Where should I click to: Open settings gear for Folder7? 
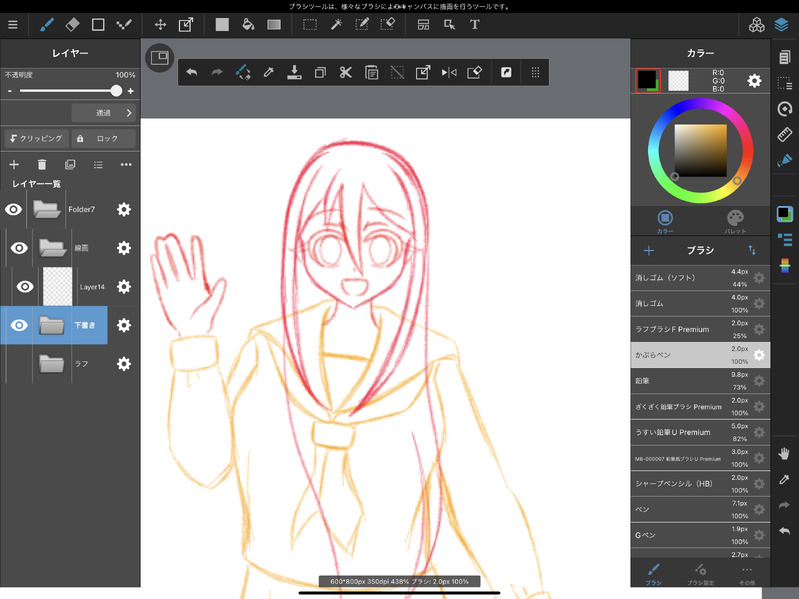point(124,209)
